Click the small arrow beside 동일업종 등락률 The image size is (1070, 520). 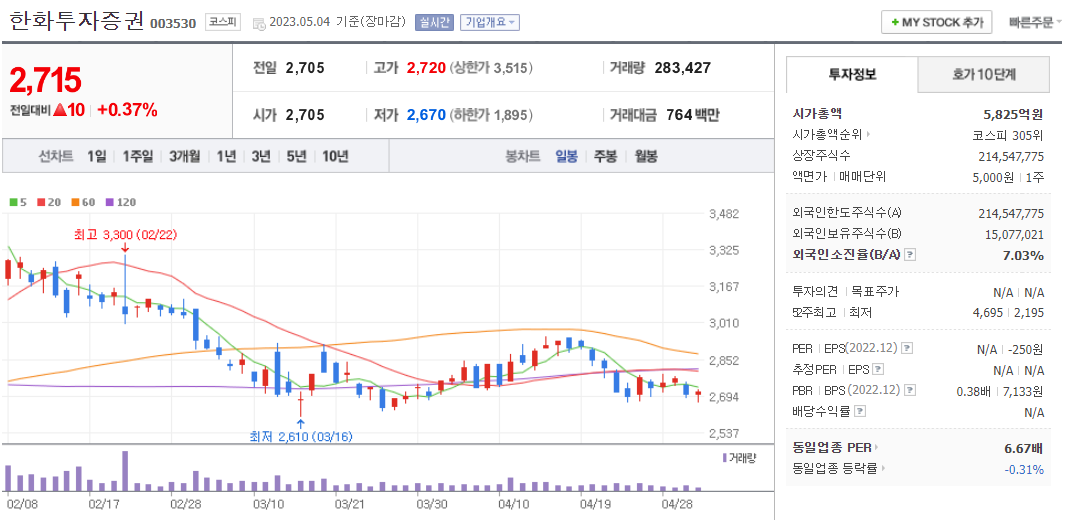click(x=882, y=469)
